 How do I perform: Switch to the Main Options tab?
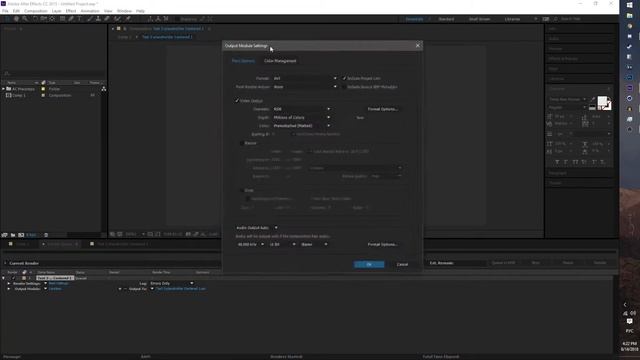click(243, 61)
